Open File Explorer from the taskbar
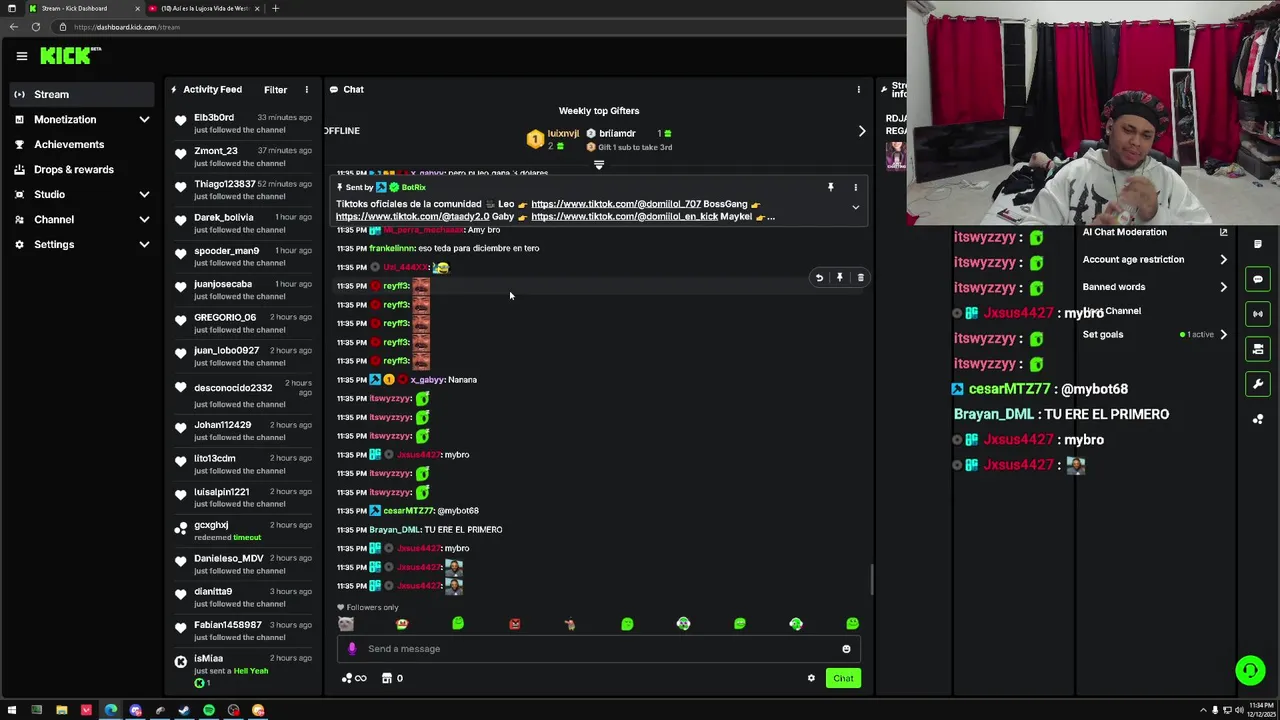 click(x=61, y=710)
